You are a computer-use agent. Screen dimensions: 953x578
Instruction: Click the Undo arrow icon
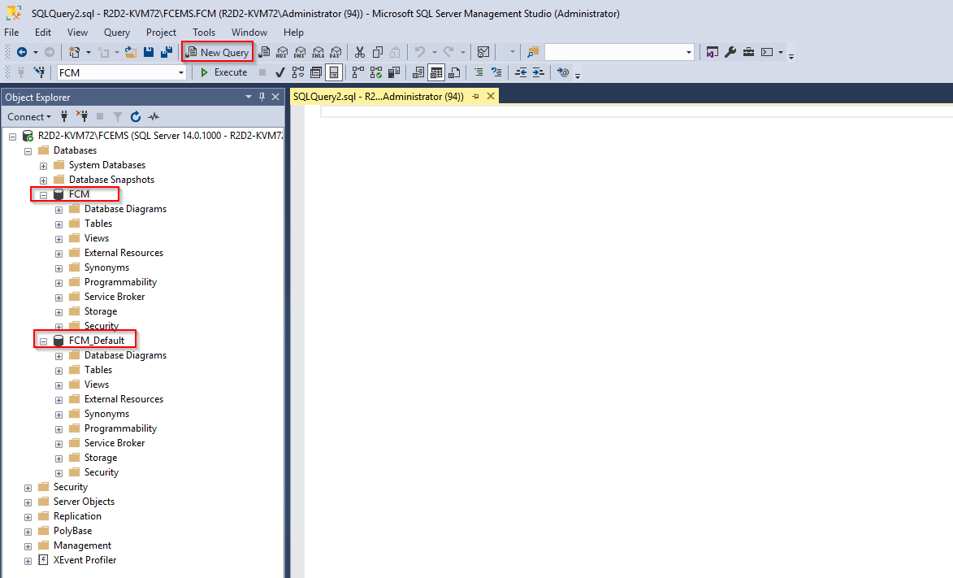pyautogui.click(x=419, y=52)
